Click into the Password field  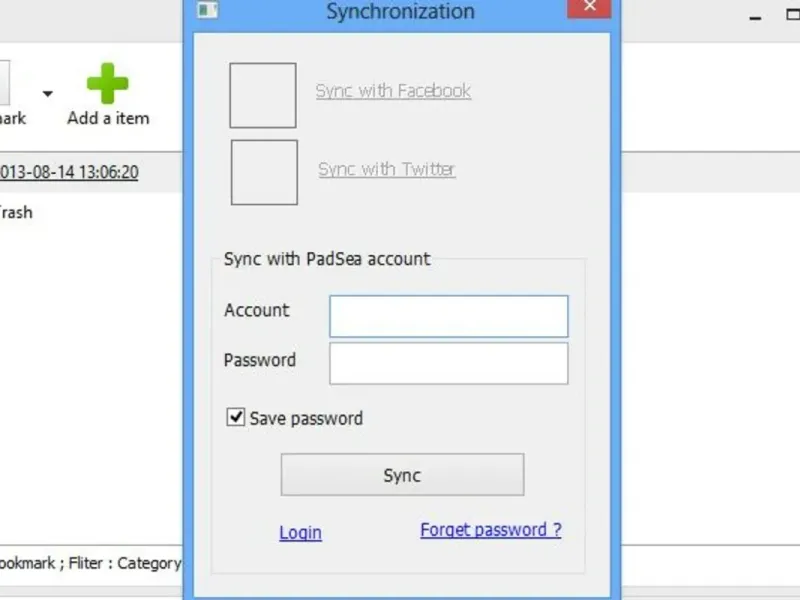(x=449, y=364)
